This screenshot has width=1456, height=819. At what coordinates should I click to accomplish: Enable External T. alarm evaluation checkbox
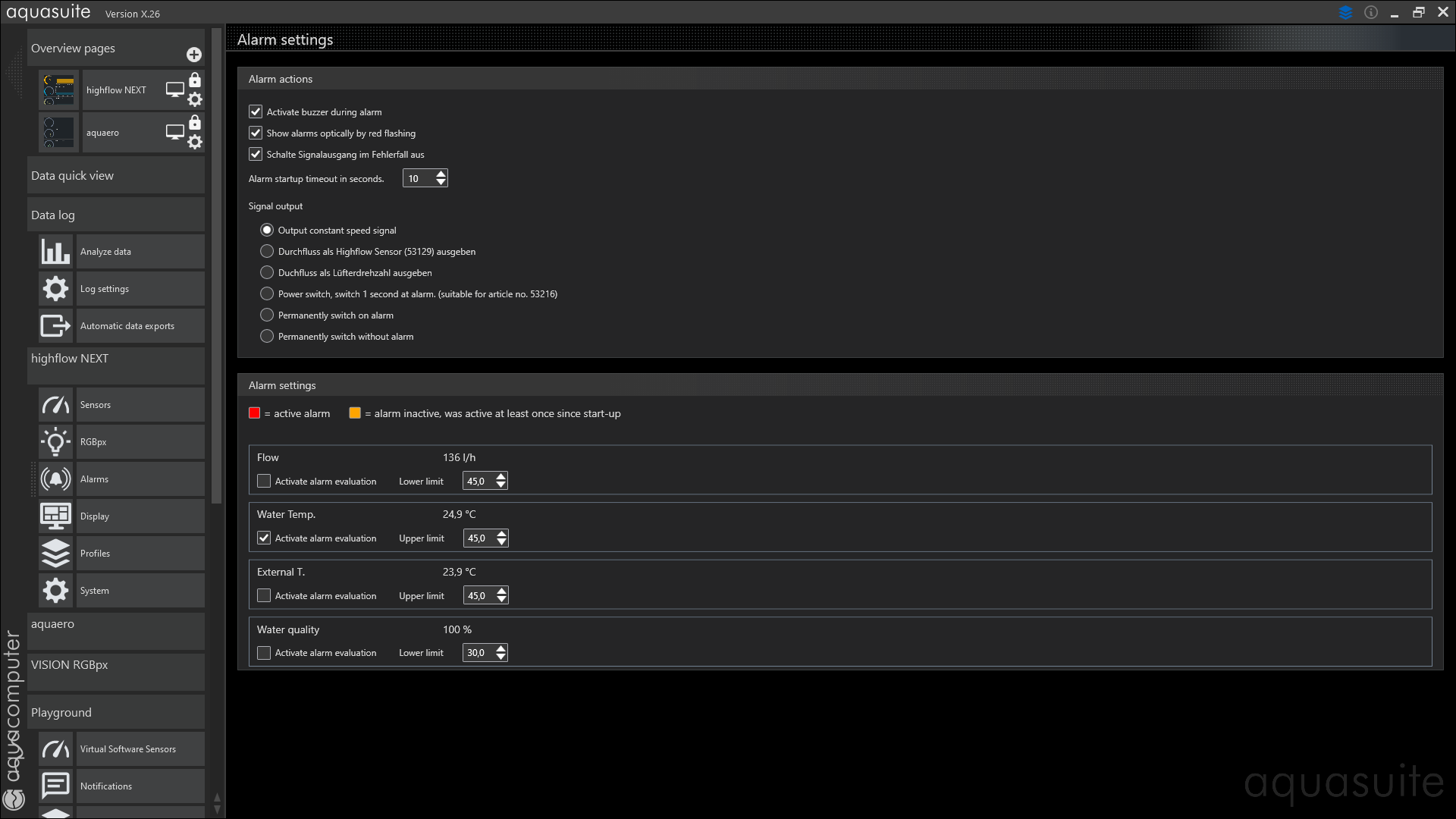pos(264,595)
